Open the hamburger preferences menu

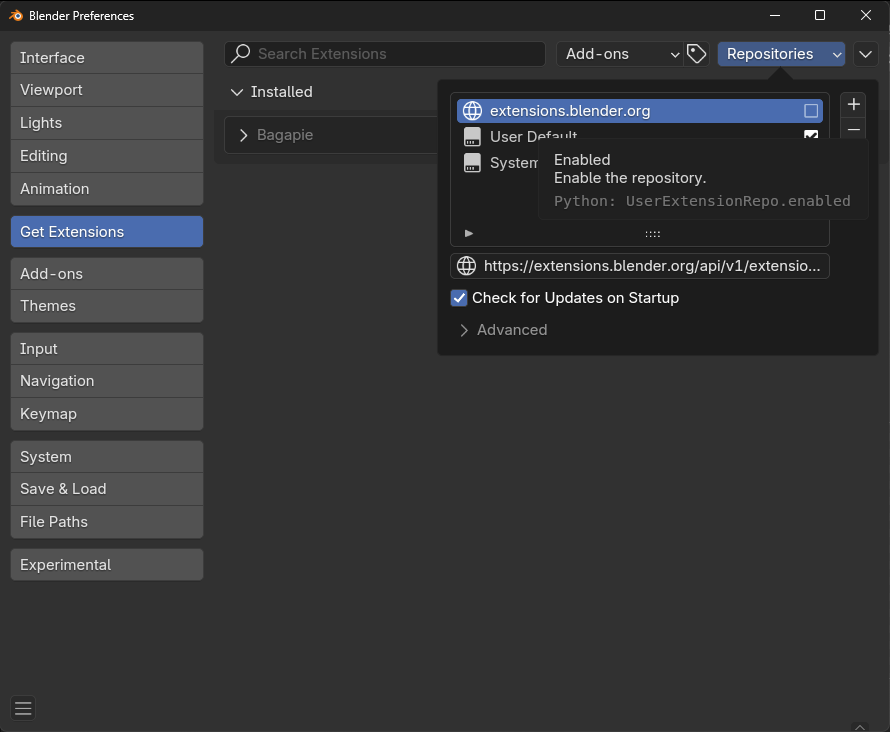23,708
